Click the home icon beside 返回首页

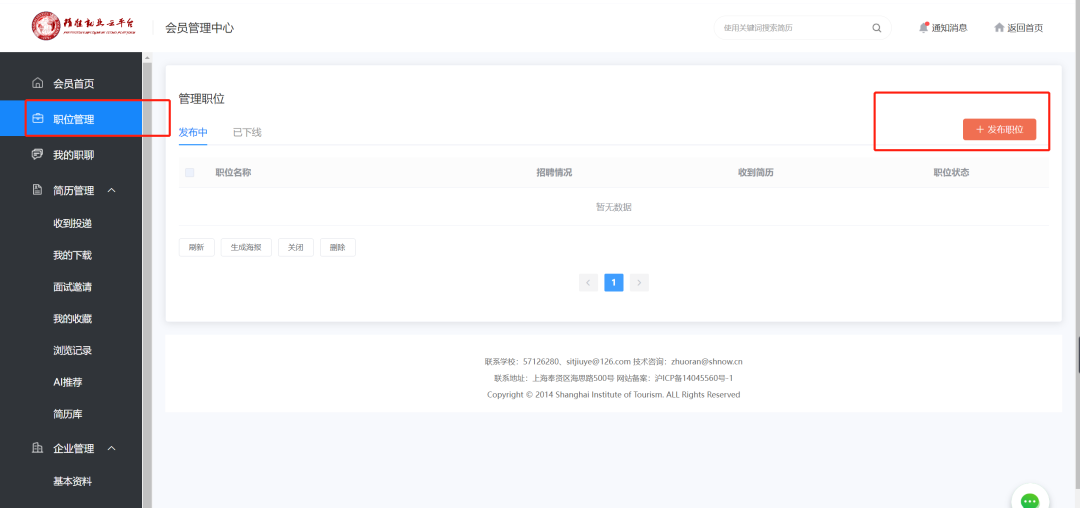[999, 28]
